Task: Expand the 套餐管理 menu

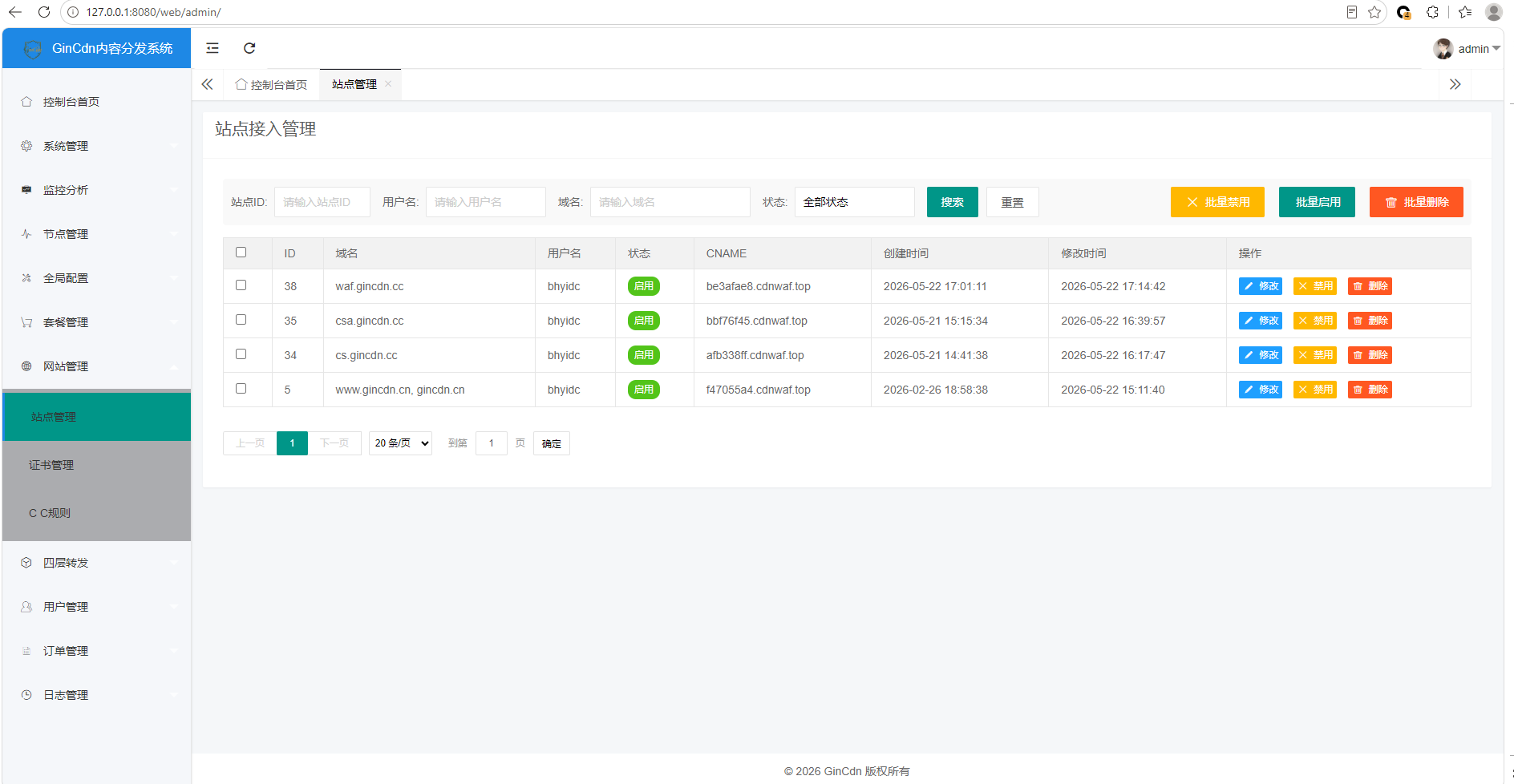Action: pos(96,322)
